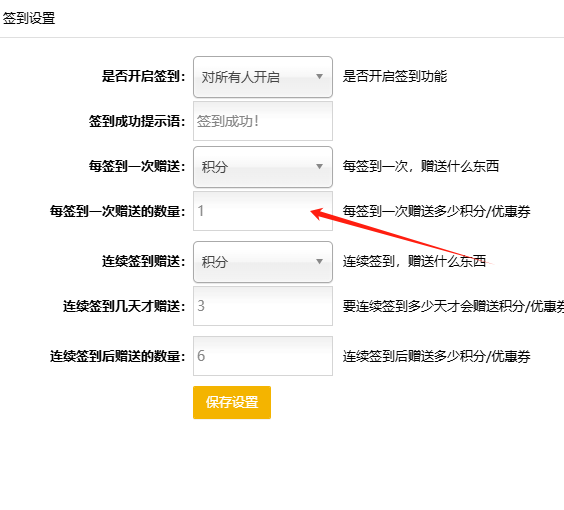The width and height of the screenshot is (564, 510).
Task: Select the 连续签到几天才赠送 input box
Action: coord(263,306)
